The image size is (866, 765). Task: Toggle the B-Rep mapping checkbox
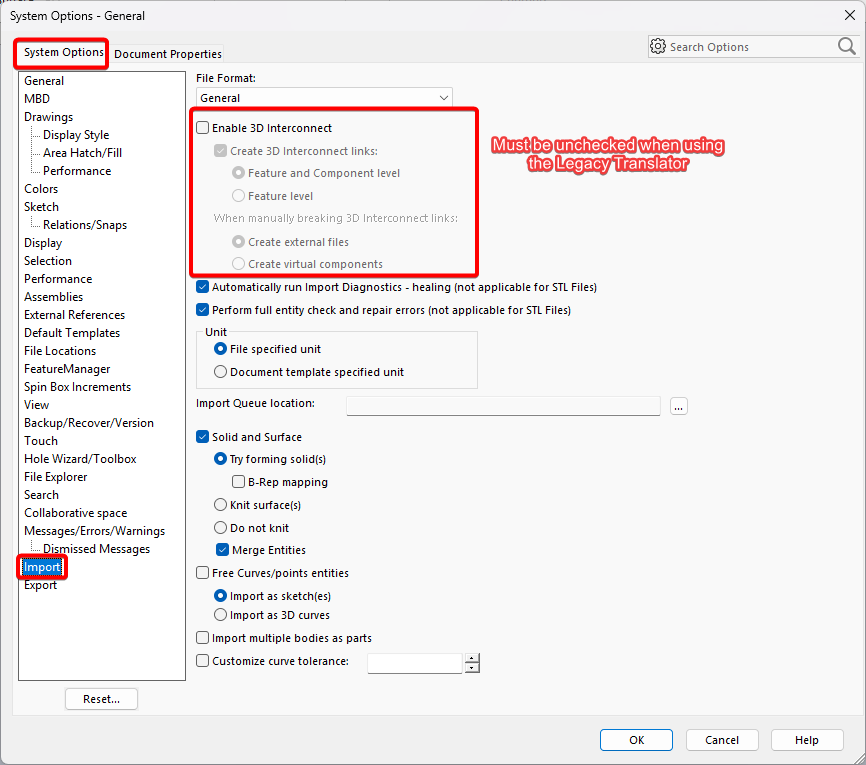click(238, 482)
